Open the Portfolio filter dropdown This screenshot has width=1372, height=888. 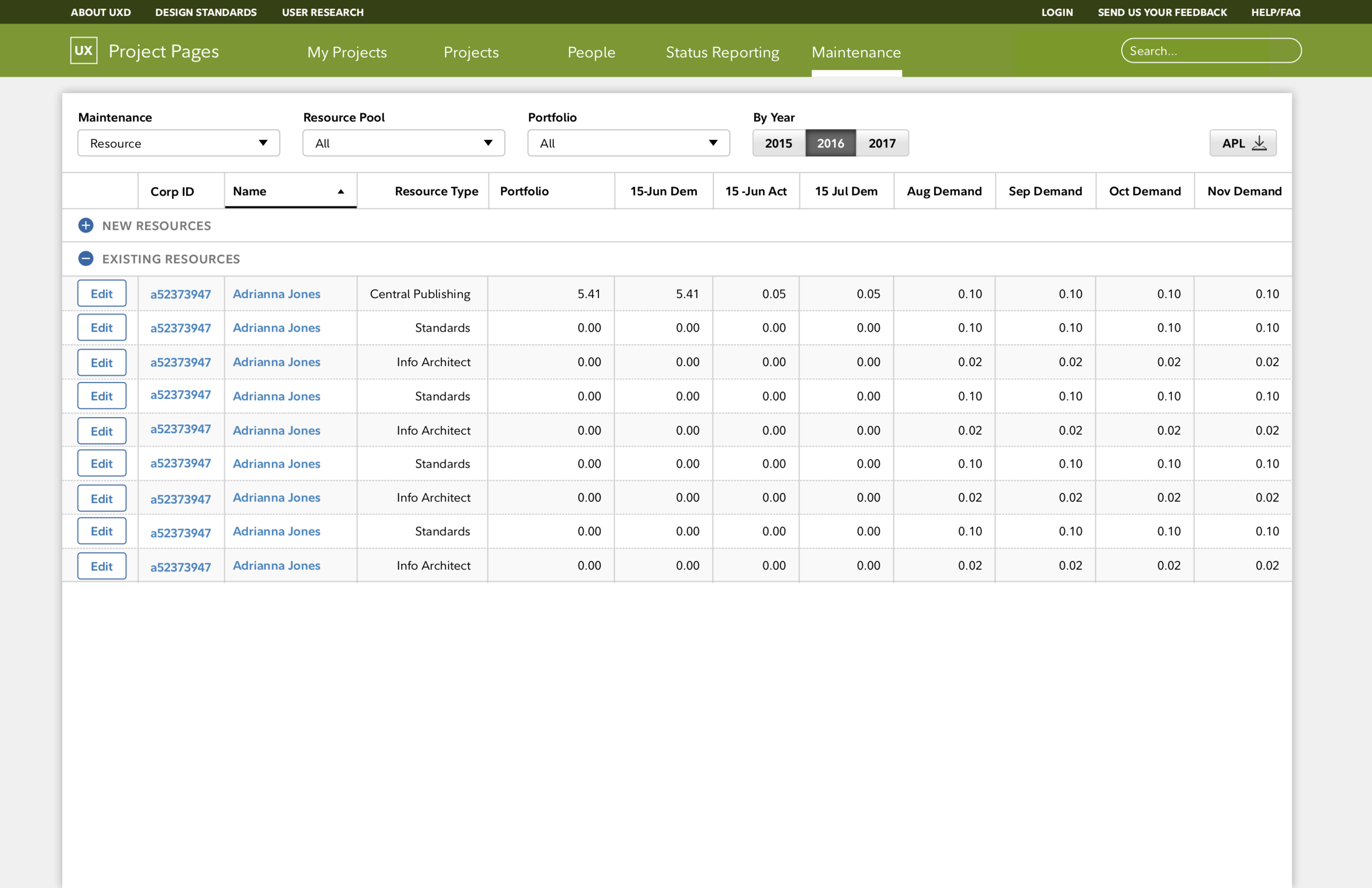tap(628, 143)
